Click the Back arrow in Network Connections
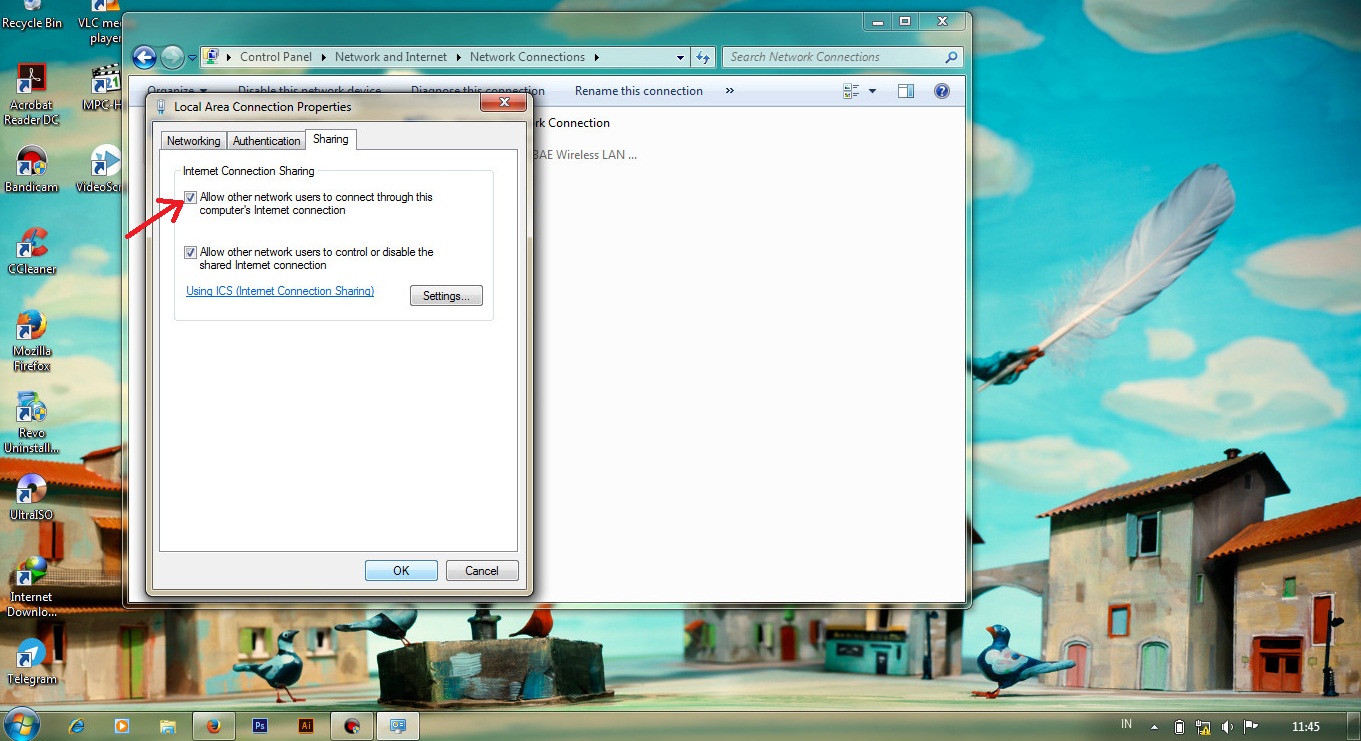This screenshot has height=741, width=1361. pyautogui.click(x=144, y=57)
